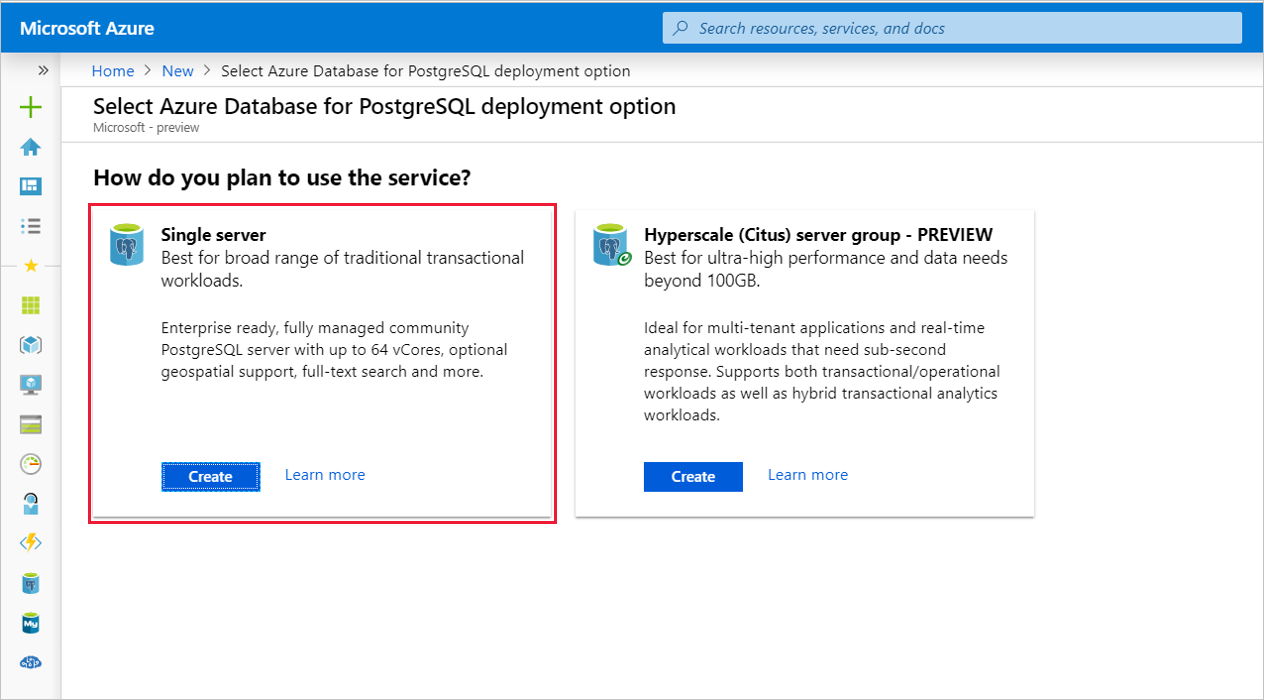Open All services list icon
The width and height of the screenshot is (1264, 700).
click(x=31, y=226)
